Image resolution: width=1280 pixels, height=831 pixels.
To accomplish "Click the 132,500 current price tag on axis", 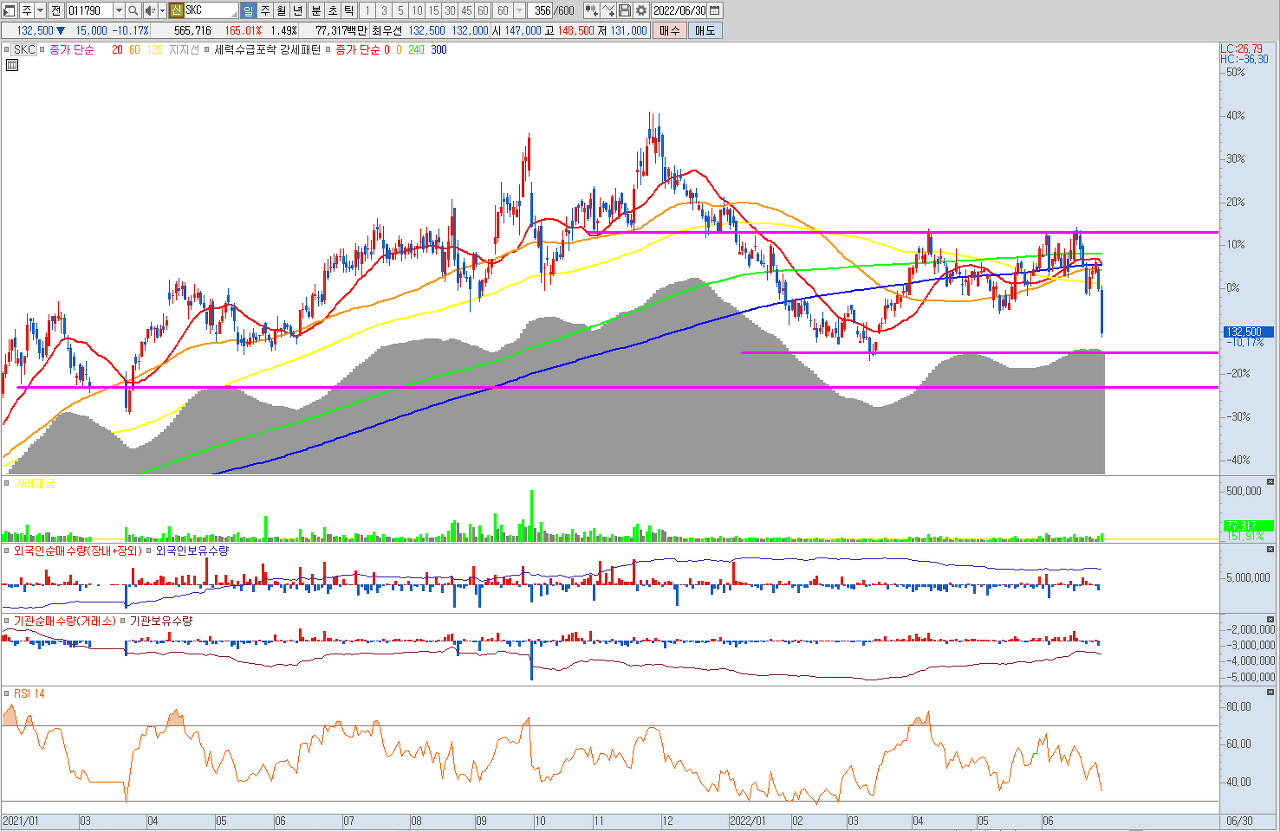I will coord(1247,331).
